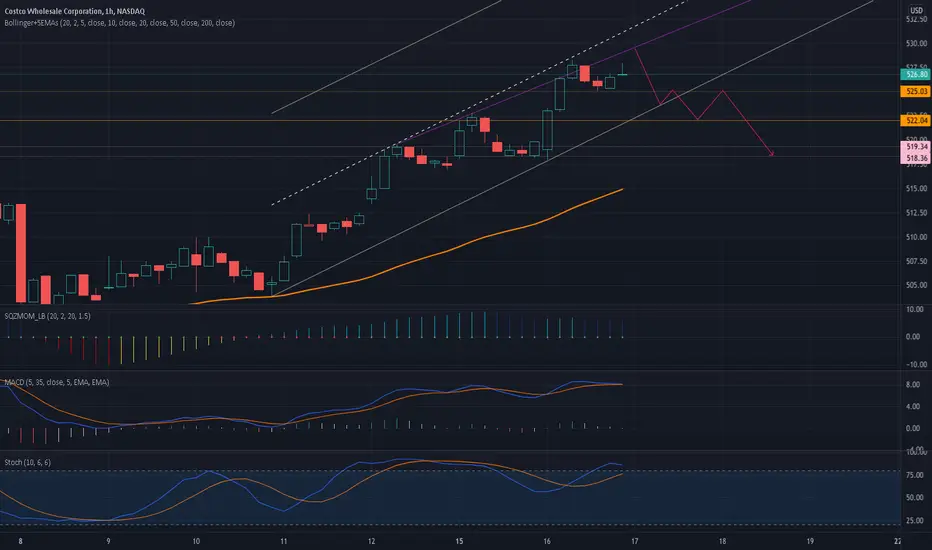The image size is (932, 550).
Task: Click the pink 518.36 price label
Action: point(915,158)
